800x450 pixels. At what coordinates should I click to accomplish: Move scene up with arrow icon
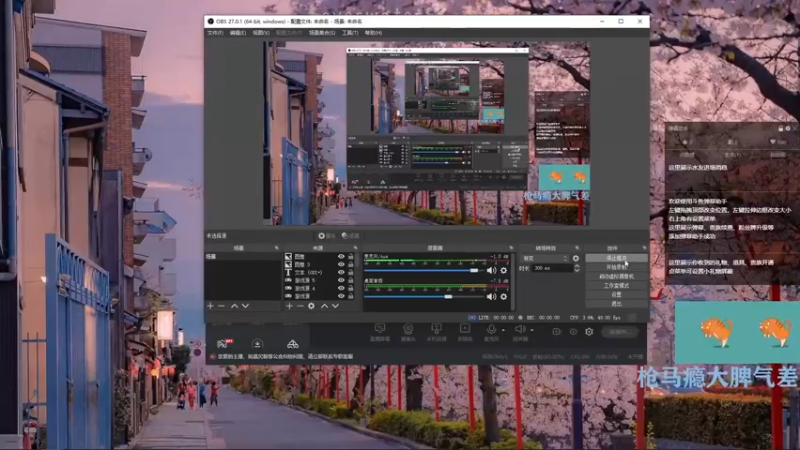pyautogui.click(x=234, y=306)
